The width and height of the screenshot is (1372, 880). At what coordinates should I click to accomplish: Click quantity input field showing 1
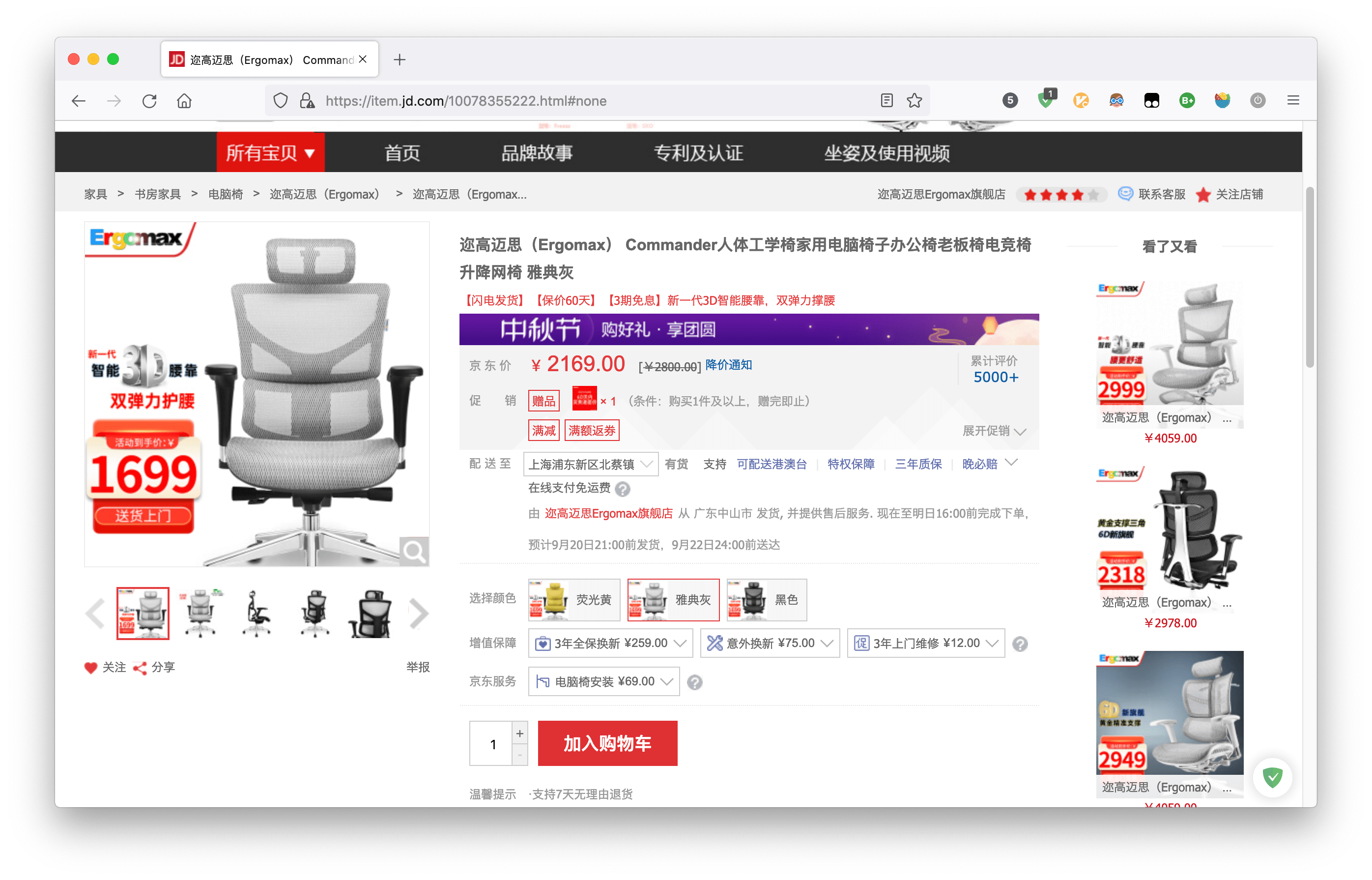click(492, 744)
